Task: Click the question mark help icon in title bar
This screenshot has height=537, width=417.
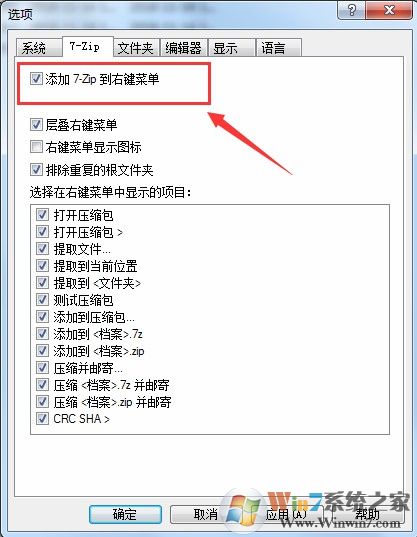Action: coord(351,10)
